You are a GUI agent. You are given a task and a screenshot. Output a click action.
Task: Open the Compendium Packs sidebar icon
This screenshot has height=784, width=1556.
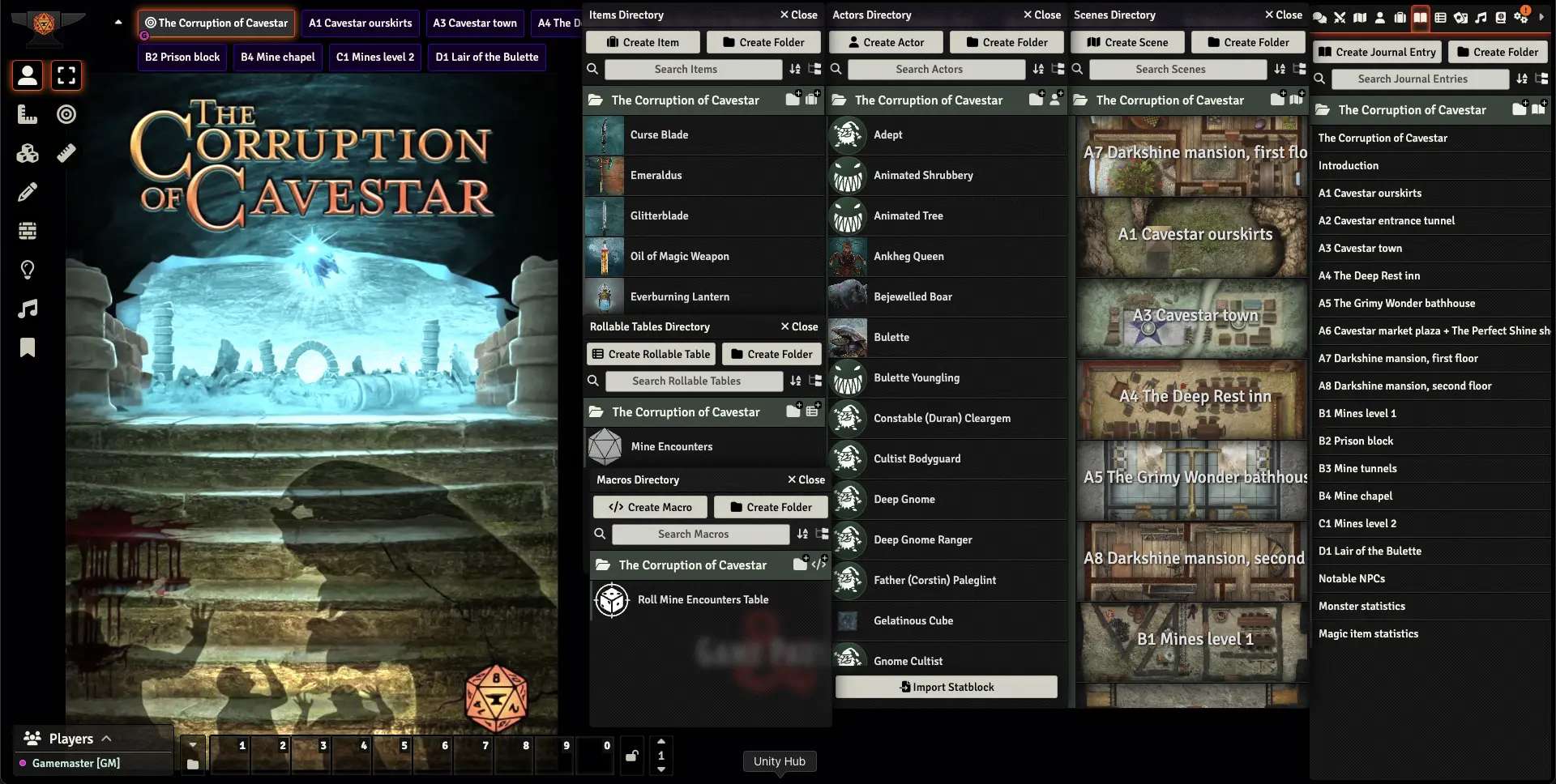(1501, 17)
